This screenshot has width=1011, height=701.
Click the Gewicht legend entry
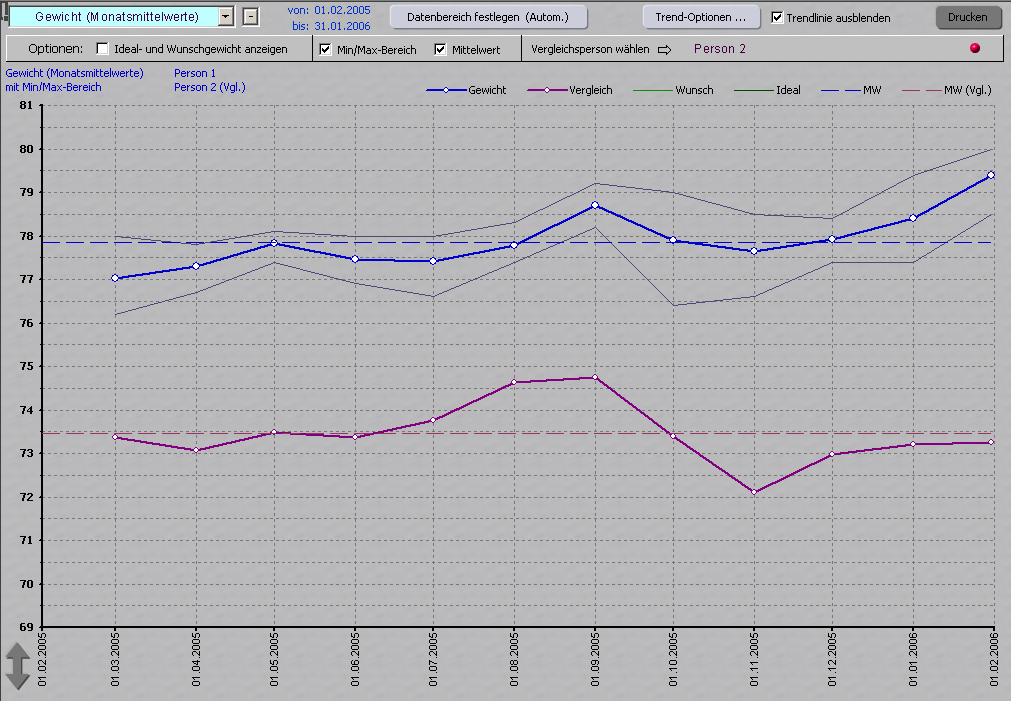[x=466, y=90]
